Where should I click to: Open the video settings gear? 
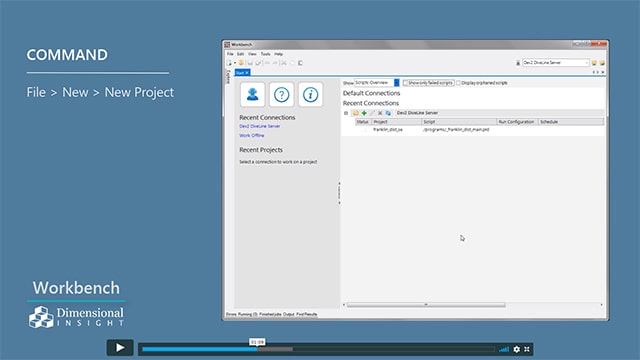[517, 349]
